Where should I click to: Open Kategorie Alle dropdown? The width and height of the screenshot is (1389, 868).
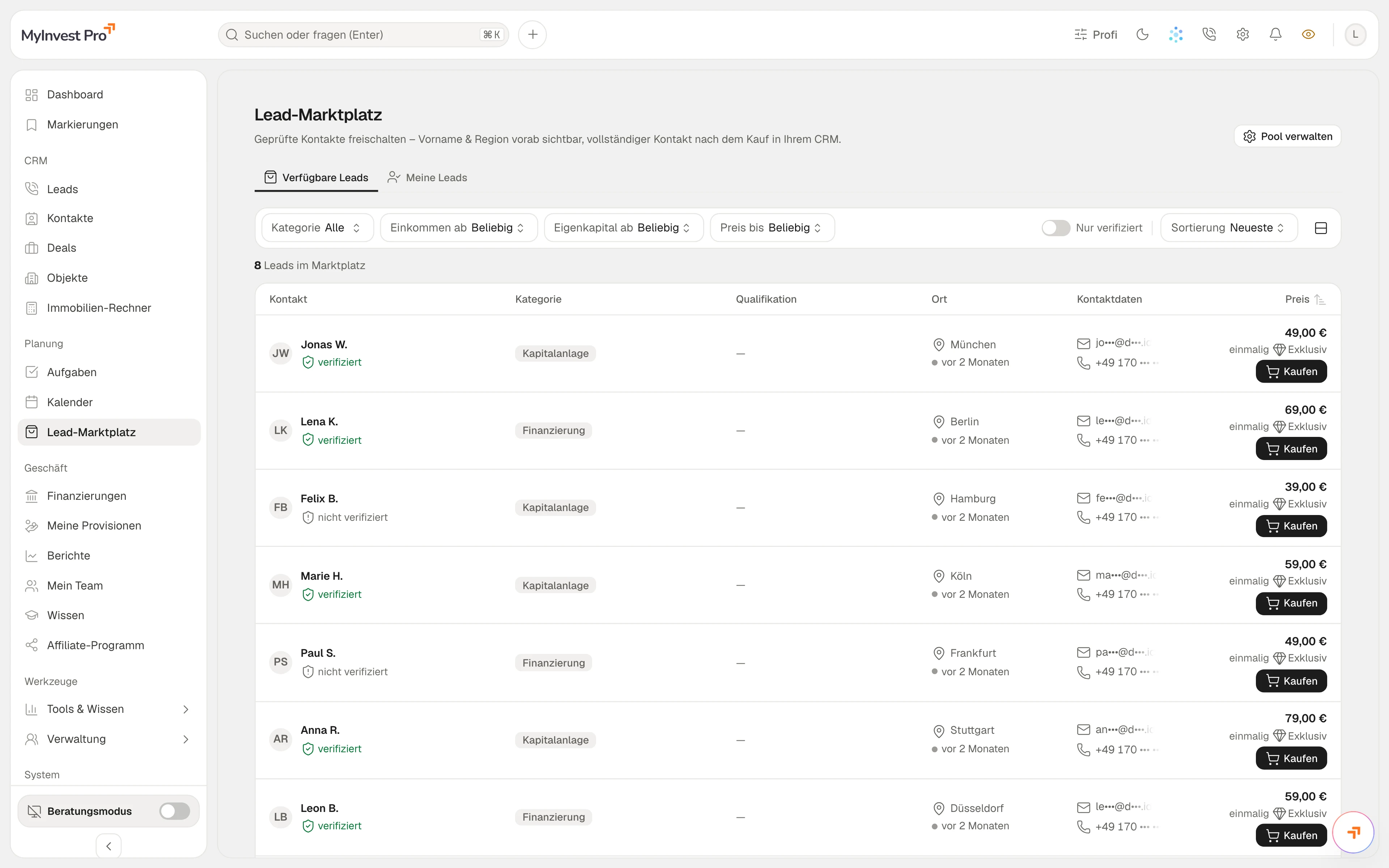317,228
